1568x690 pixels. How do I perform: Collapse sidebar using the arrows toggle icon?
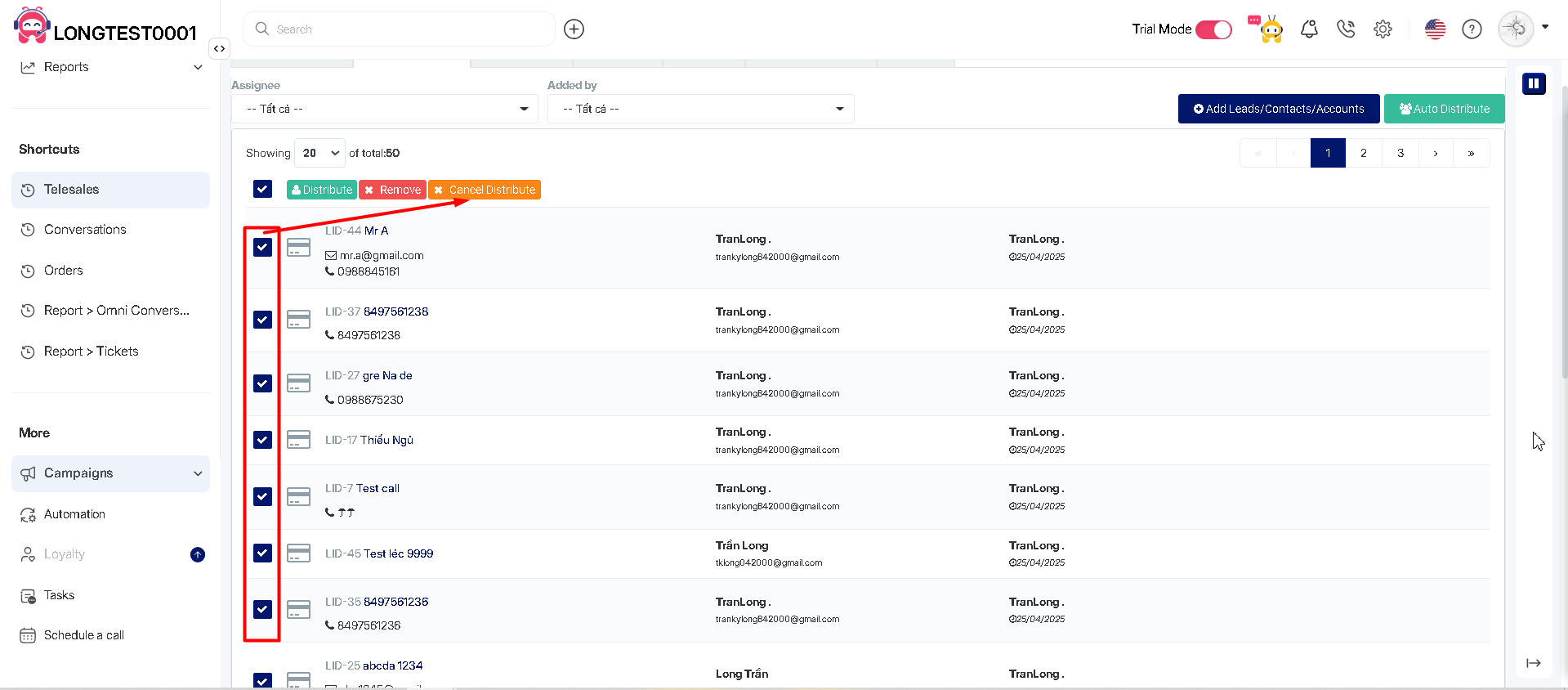219,49
